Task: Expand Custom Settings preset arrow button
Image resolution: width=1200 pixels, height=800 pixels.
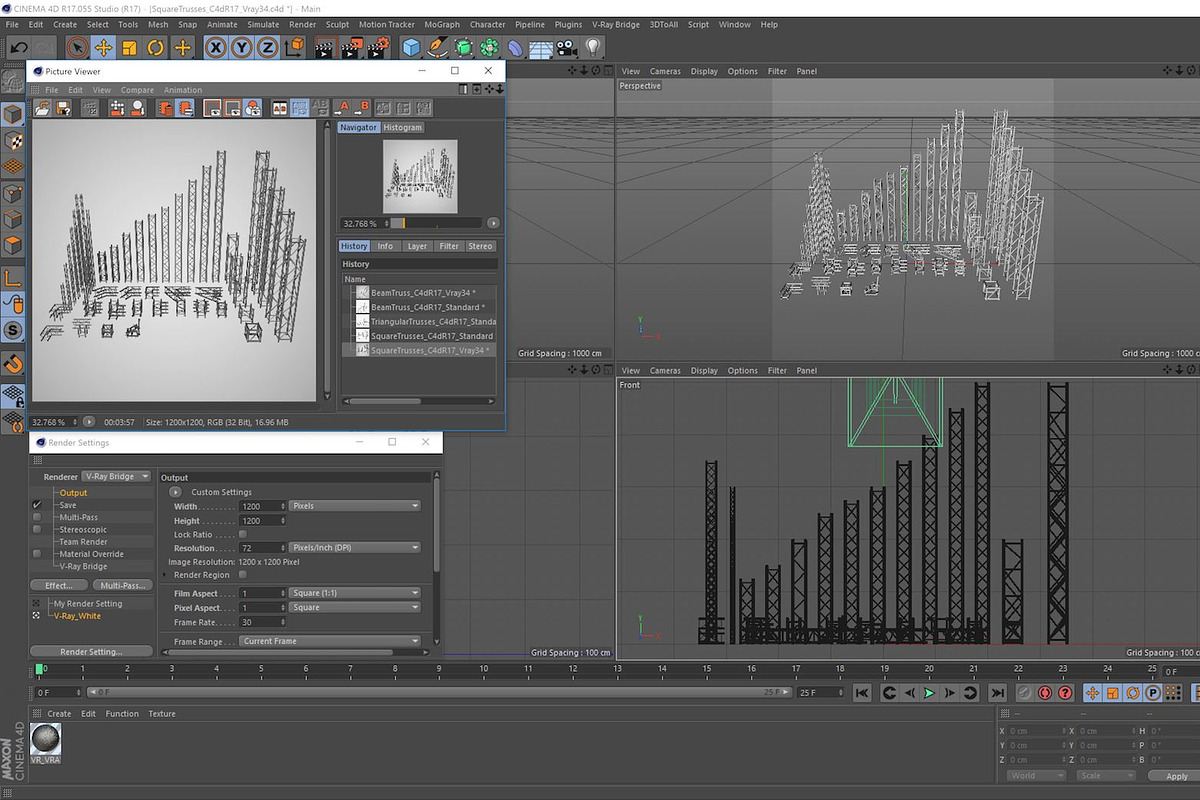Action: click(176, 492)
